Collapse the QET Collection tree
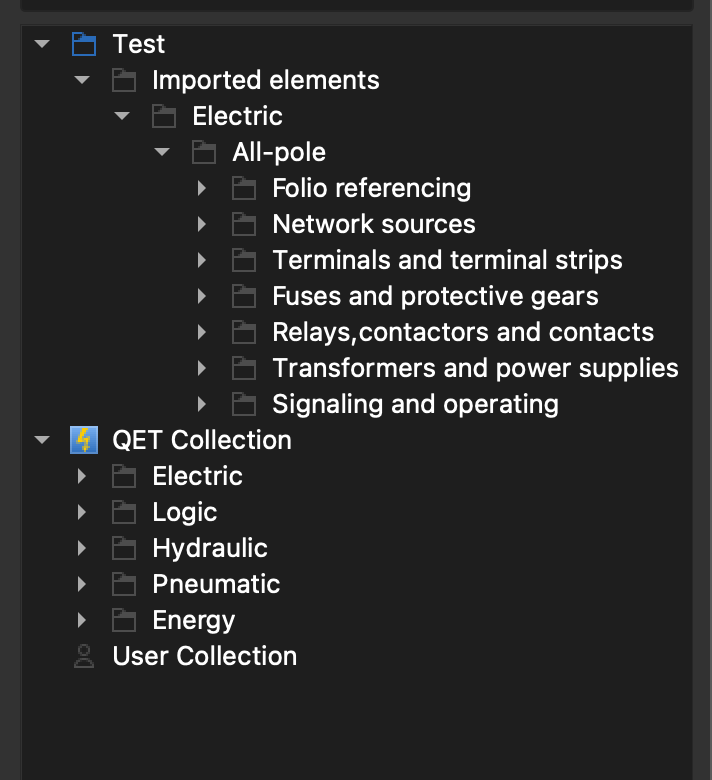The image size is (712, 780). [42, 440]
